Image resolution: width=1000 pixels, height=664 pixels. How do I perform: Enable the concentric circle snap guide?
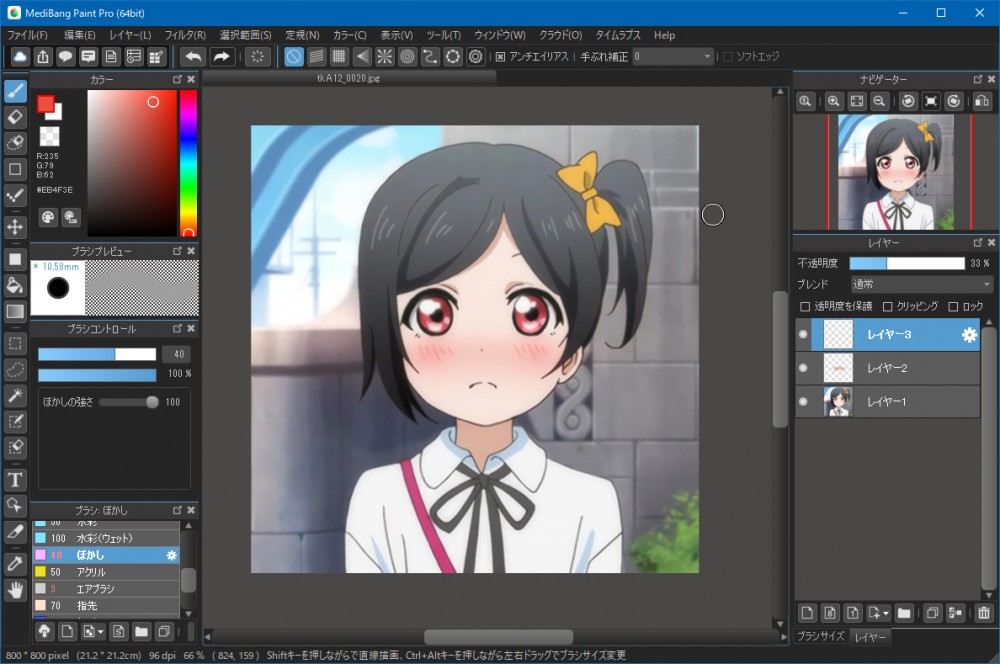point(407,57)
